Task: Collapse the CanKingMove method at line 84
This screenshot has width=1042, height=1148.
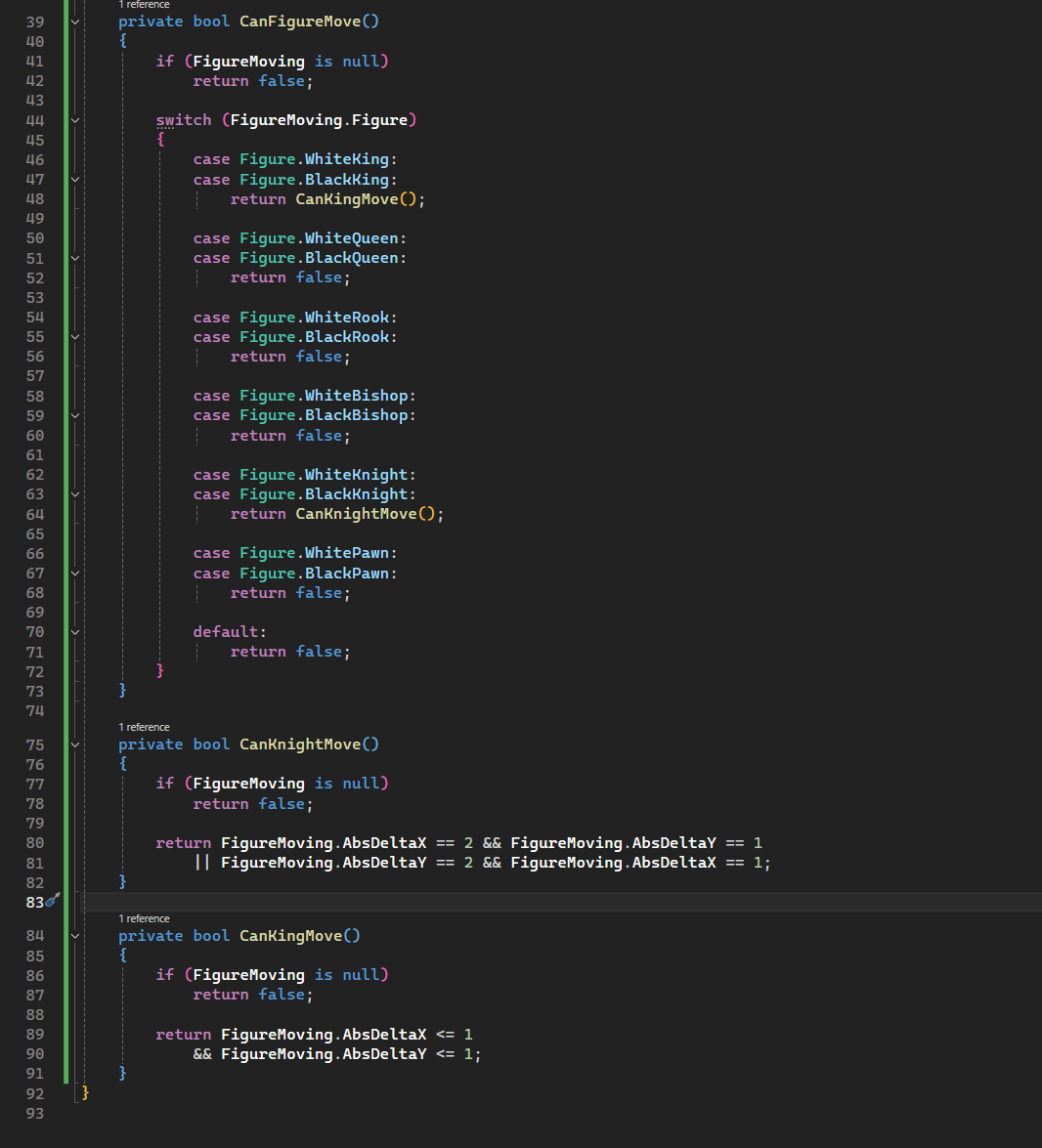Action: pos(74,936)
